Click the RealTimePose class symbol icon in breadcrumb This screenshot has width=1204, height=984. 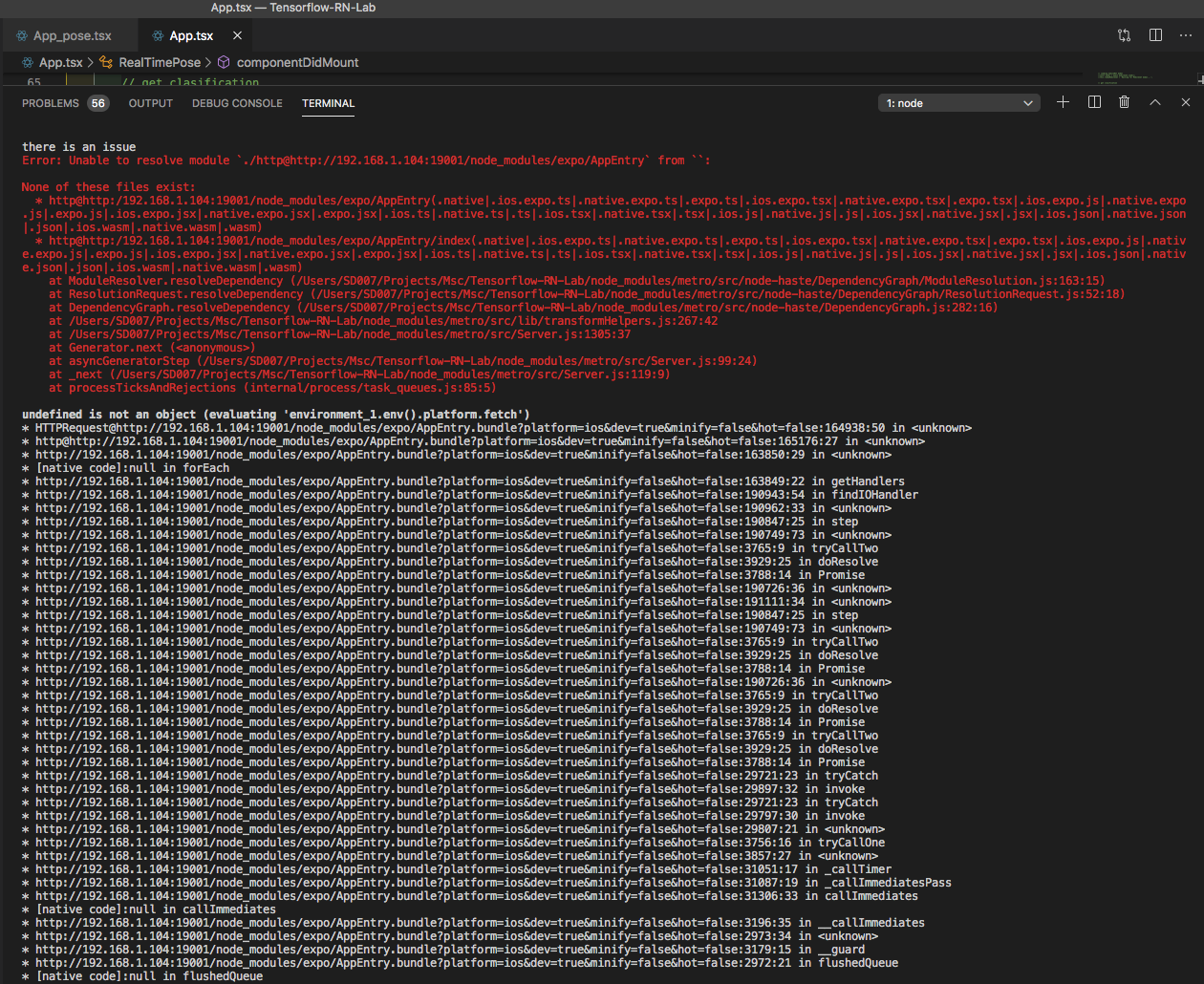click(x=105, y=61)
